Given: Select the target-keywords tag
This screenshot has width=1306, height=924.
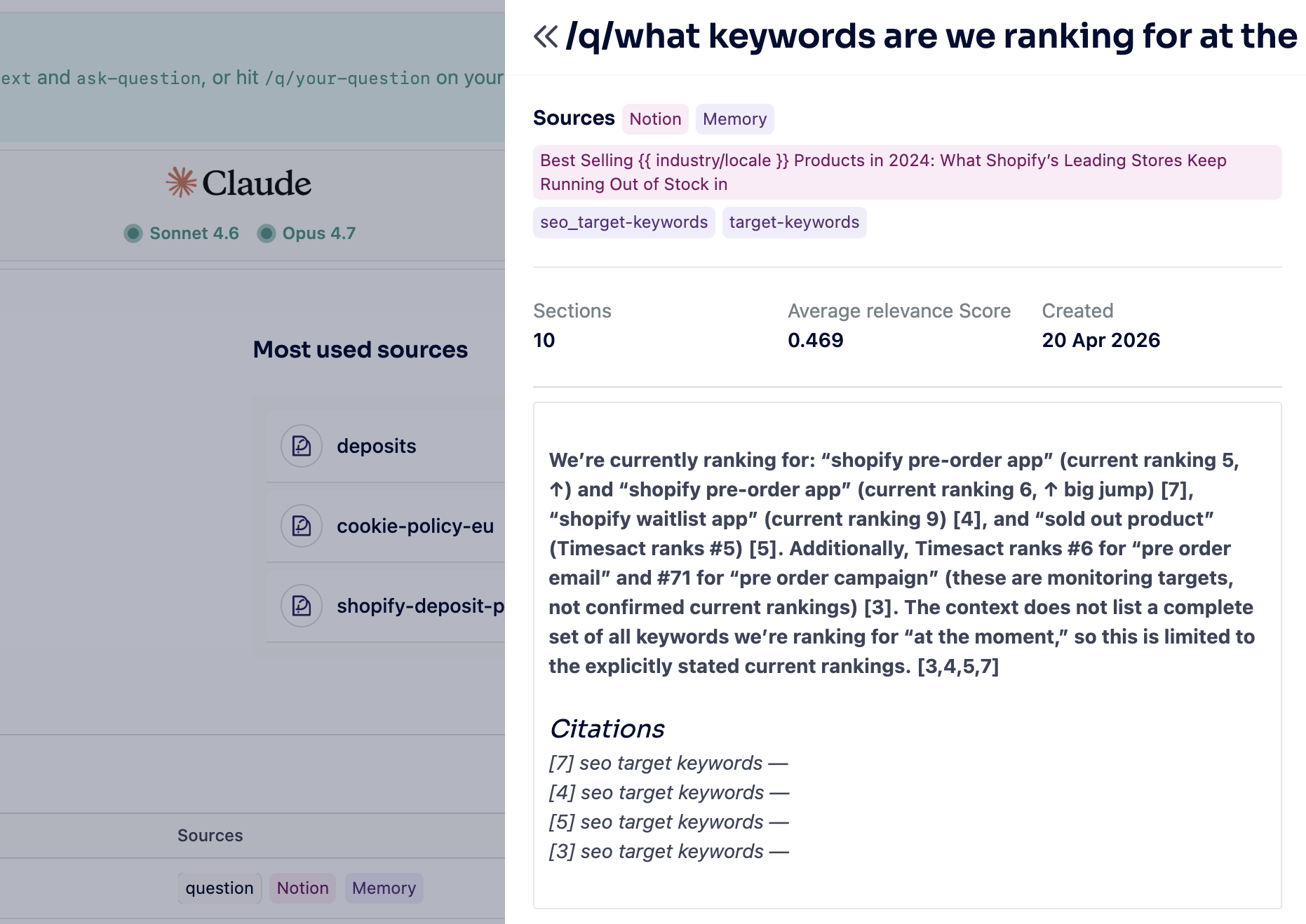Looking at the screenshot, I should coord(794,222).
